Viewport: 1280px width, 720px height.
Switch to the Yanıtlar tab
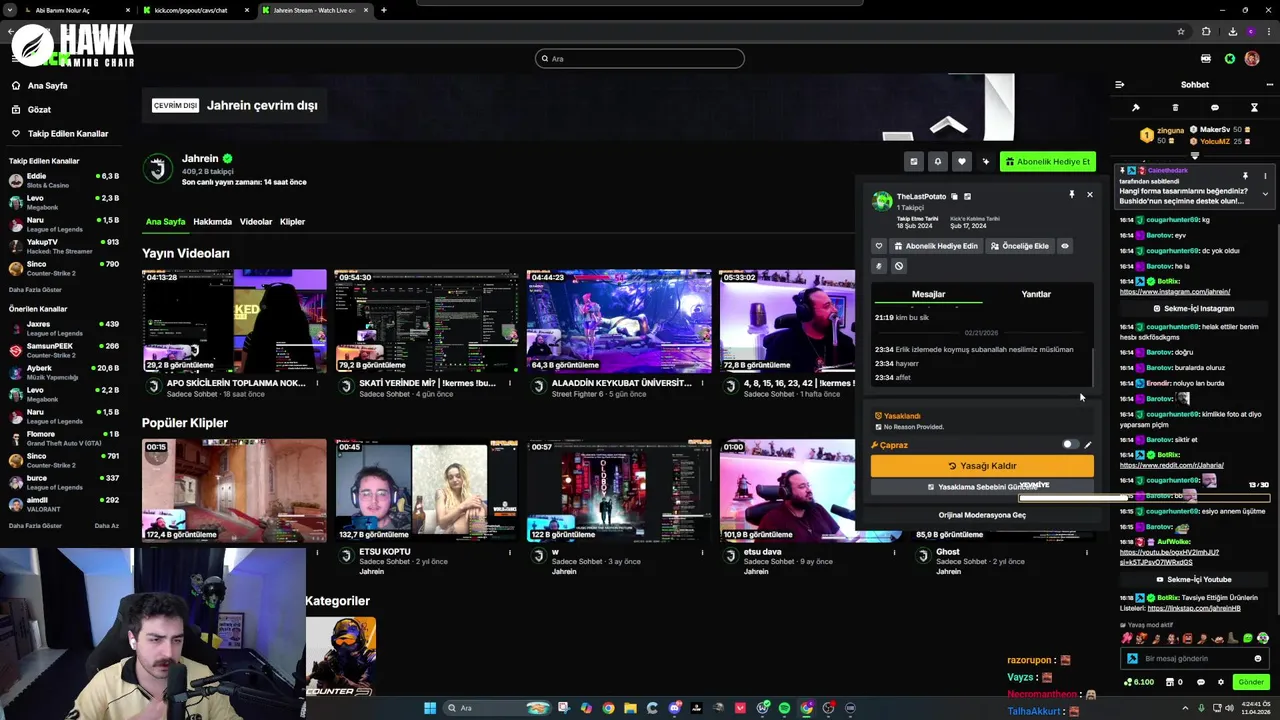point(1036,294)
